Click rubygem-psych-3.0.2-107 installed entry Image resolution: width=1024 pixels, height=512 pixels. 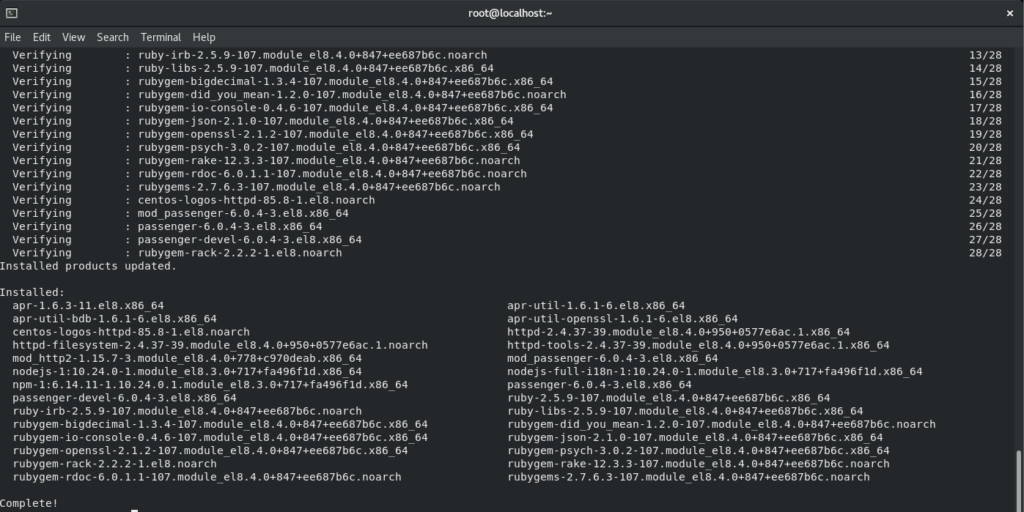(x=698, y=451)
